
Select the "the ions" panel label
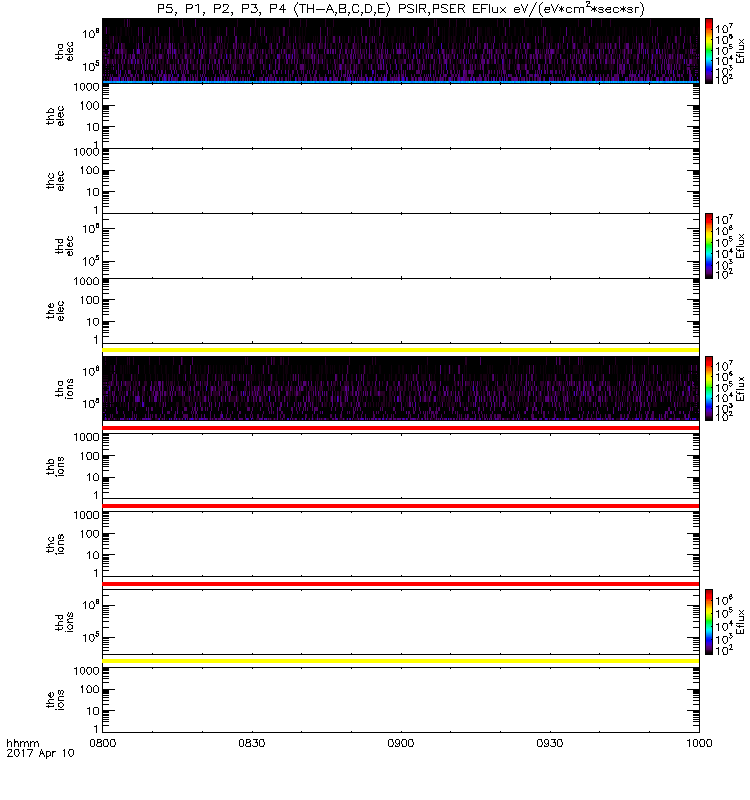[x=55, y=700]
